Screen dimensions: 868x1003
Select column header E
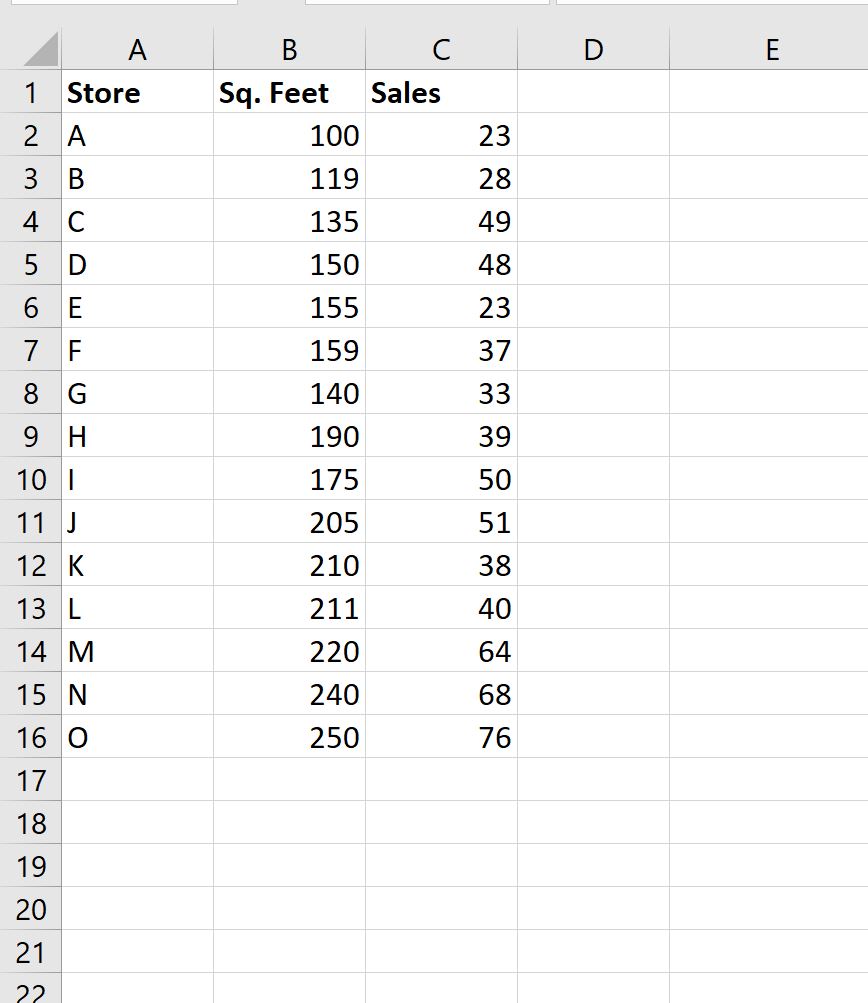coord(771,47)
